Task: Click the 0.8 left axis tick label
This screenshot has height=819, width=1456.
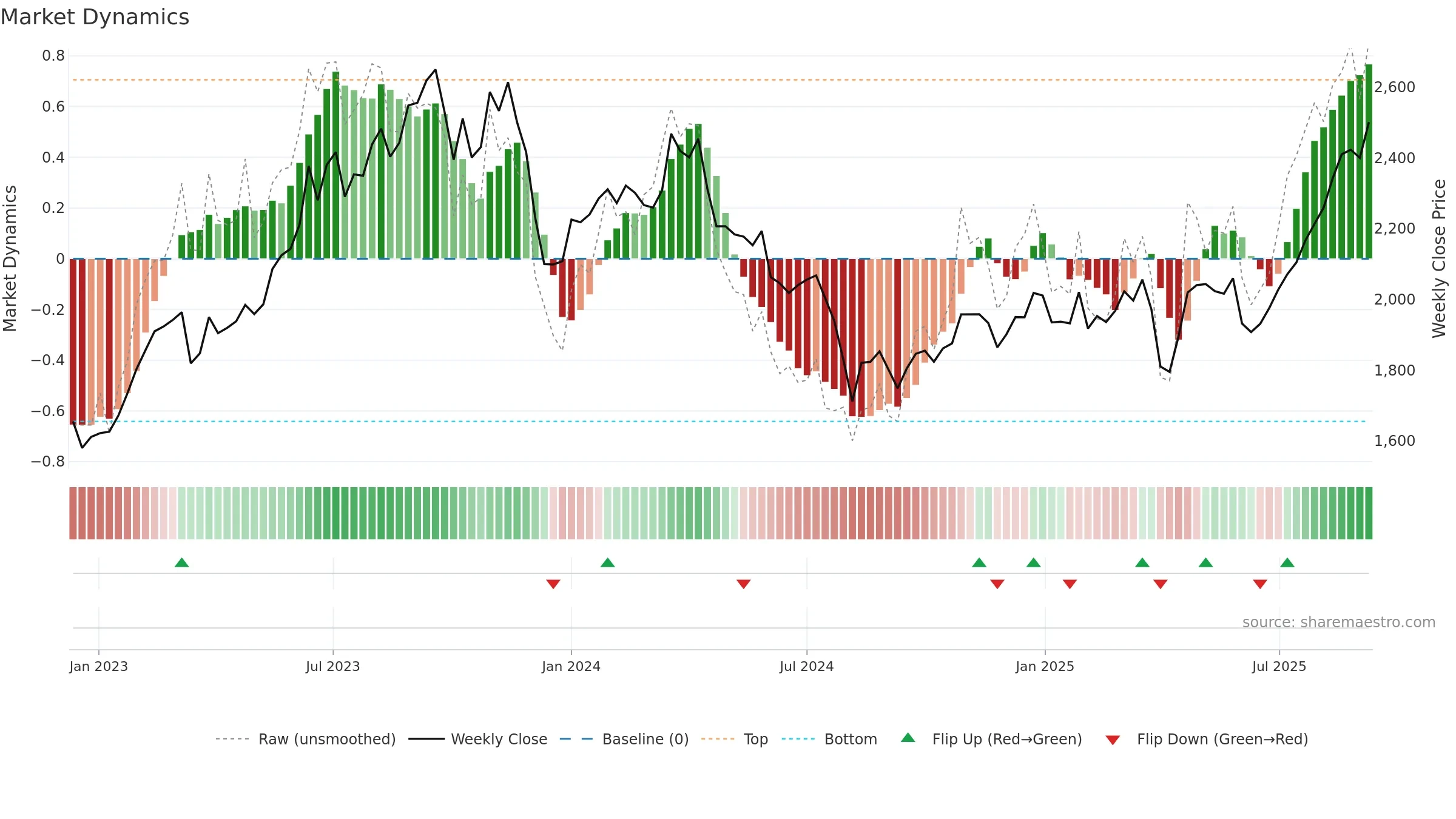Action: 53,56
